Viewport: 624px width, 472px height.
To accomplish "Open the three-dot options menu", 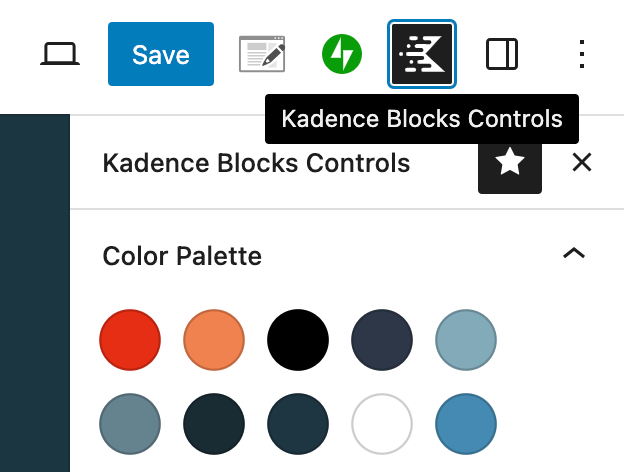I will click(x=582, y=54).
